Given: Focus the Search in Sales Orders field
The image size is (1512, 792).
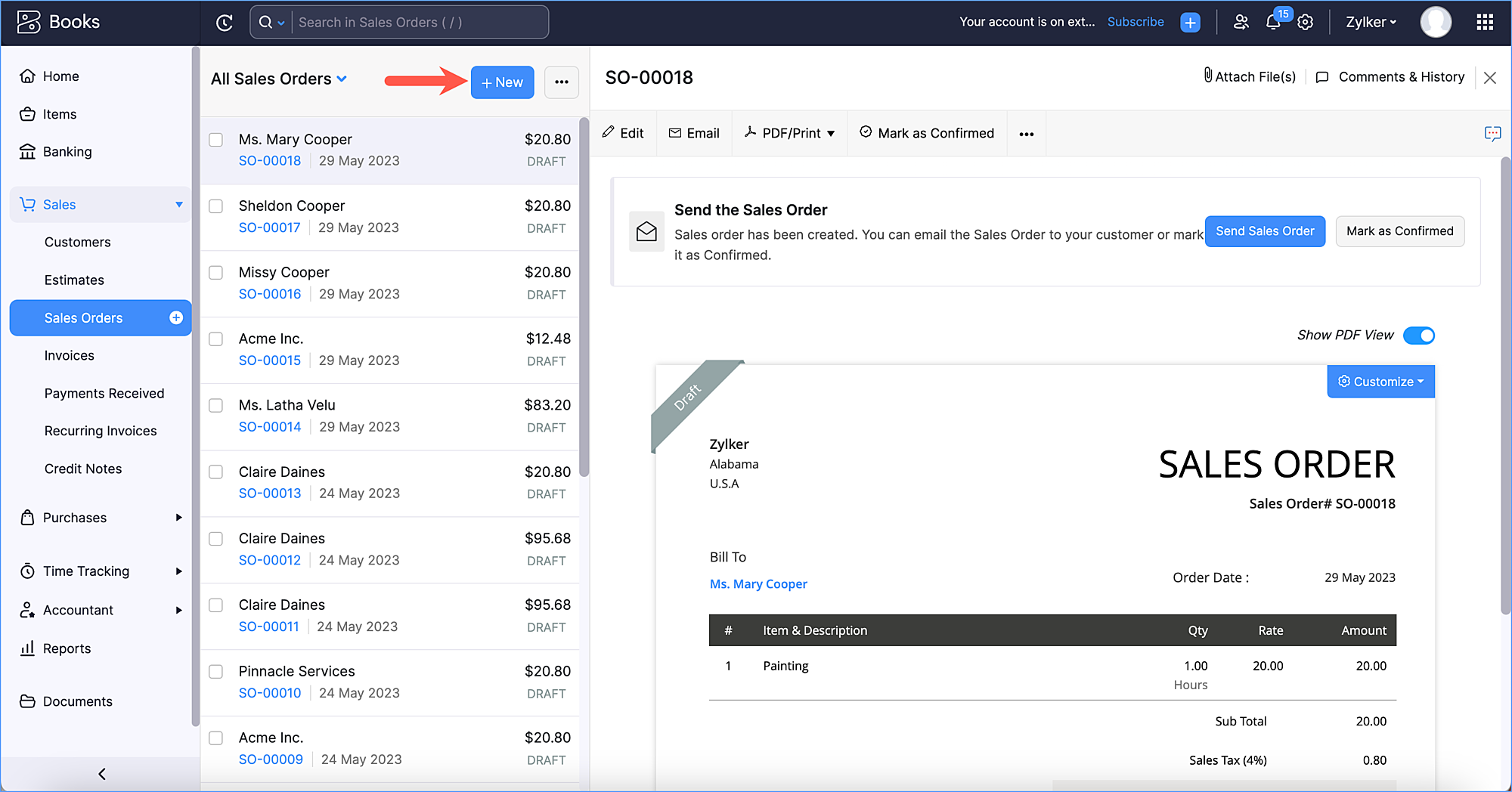Looking at the screenshot, I should pos(420,23).
